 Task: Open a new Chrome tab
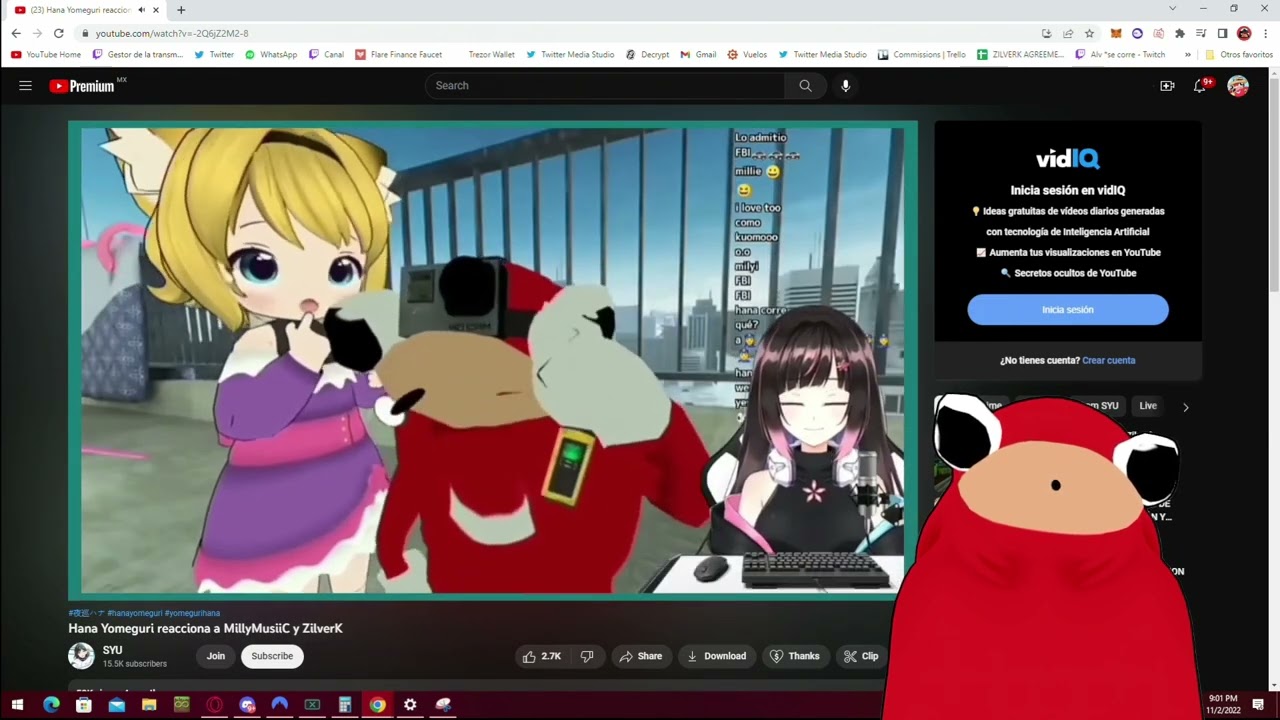tap(181, 10)
